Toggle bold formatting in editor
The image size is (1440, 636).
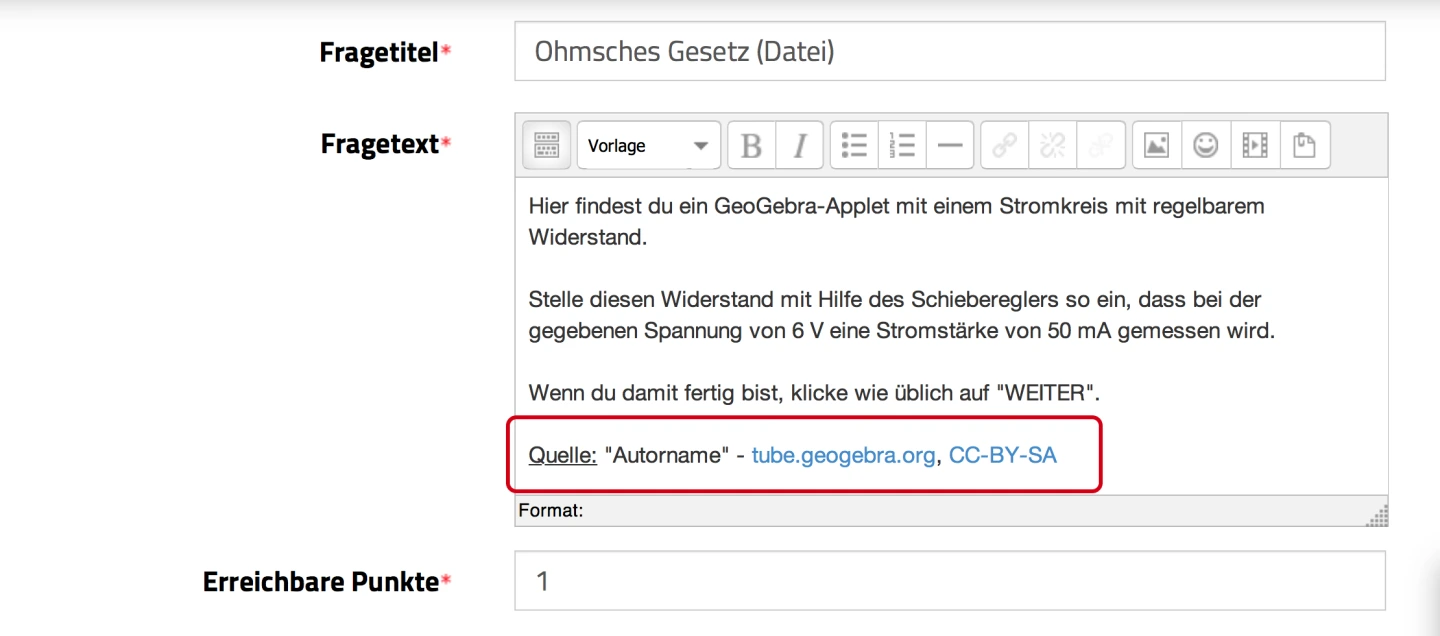coord(751,146)
